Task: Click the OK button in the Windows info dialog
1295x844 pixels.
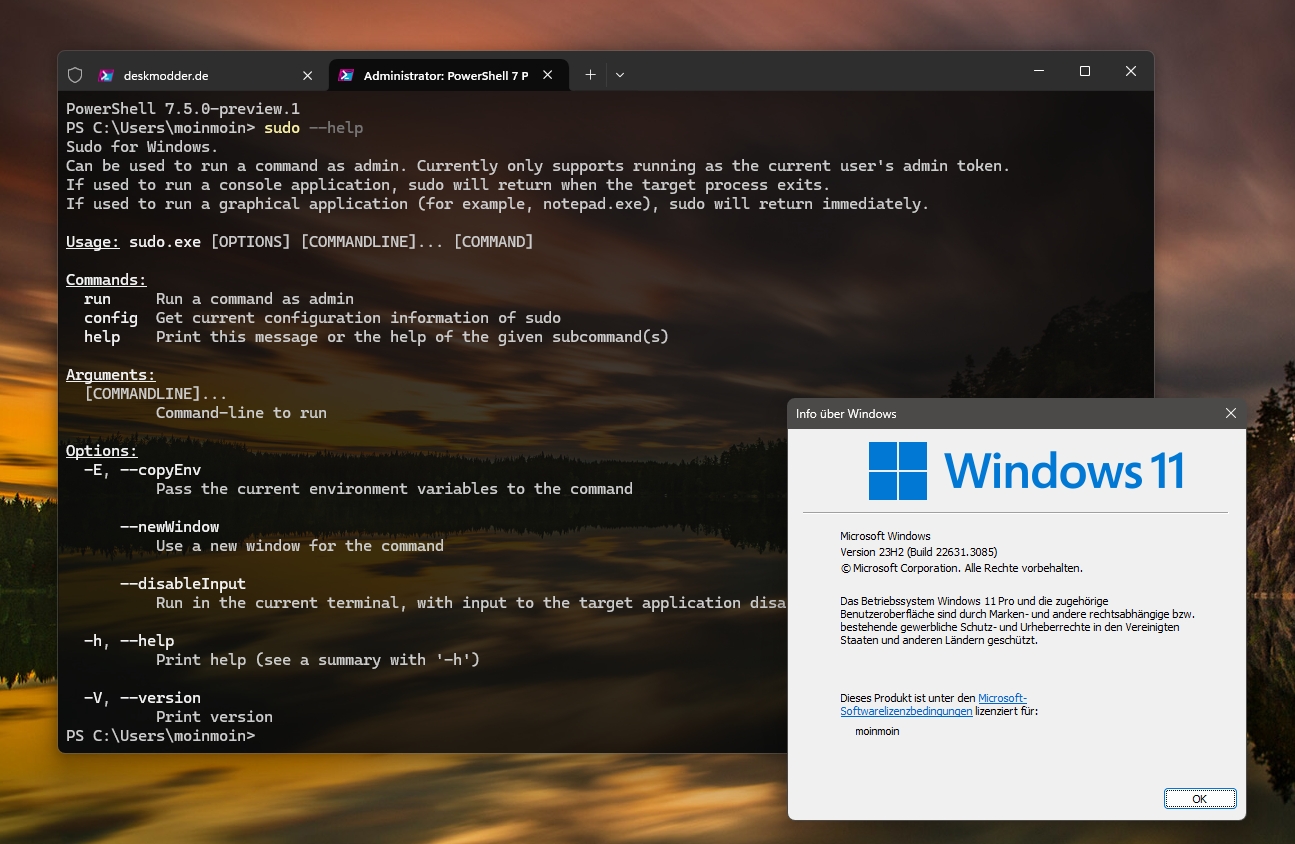Action: [x=1200, y=798]
